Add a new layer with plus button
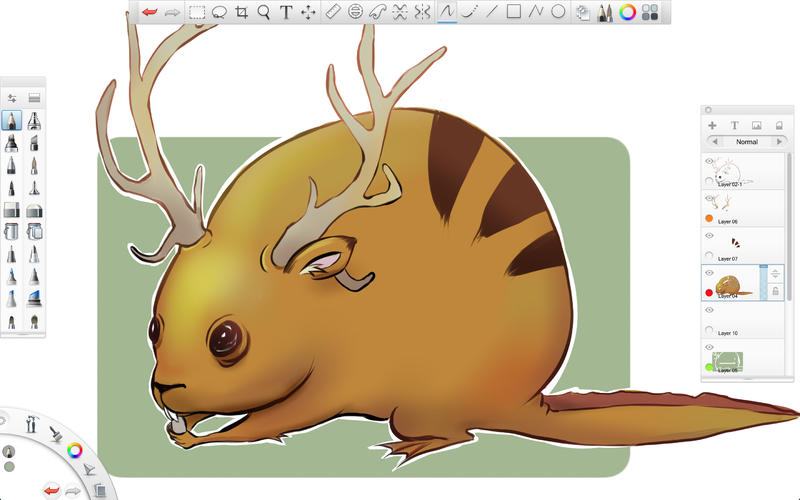This screenshot has width=800, height=500. [712, 126]
